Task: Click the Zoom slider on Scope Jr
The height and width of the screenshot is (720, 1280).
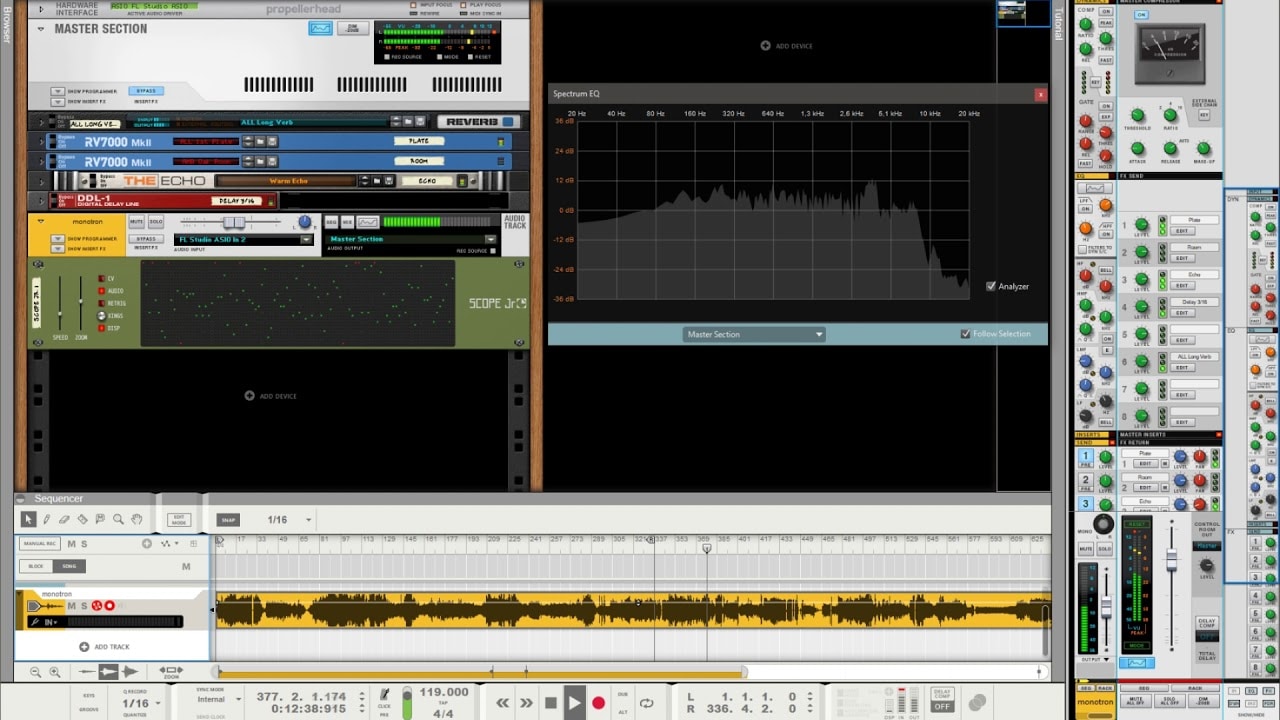Action: (x=79, y=303)
